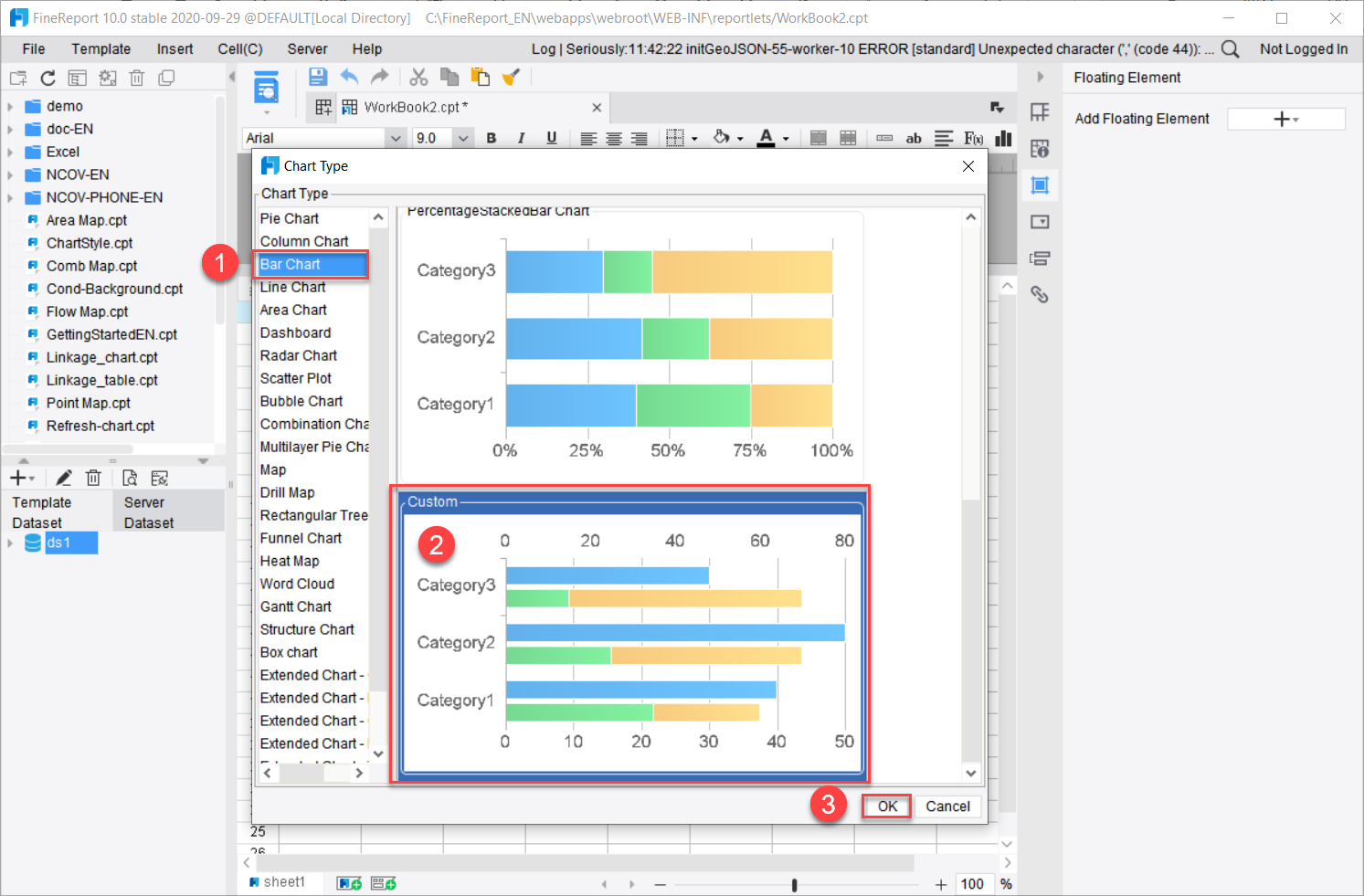Open the Template menu
The width and height of the screenshot is (1364, 896).
click(100, 48)
